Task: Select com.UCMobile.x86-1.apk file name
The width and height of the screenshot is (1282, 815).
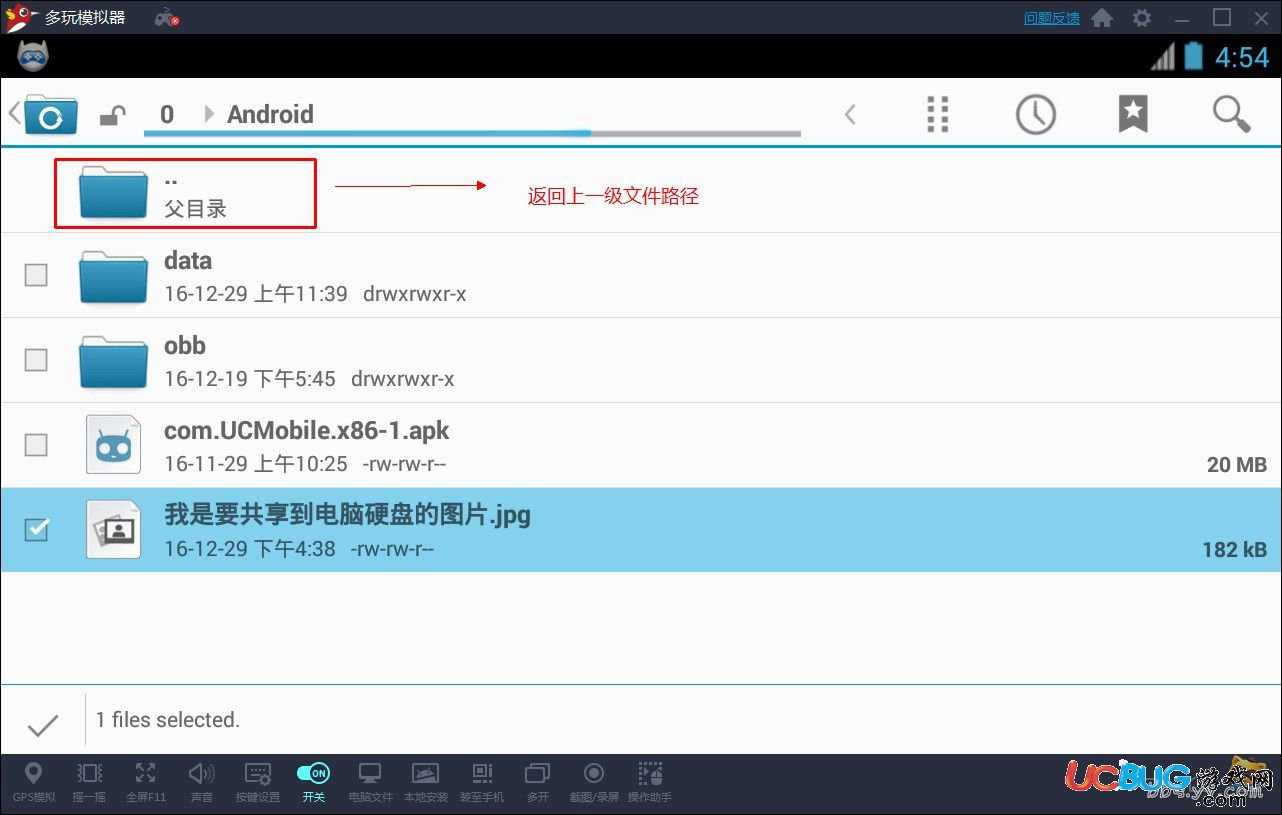Action: coord(306,431)
